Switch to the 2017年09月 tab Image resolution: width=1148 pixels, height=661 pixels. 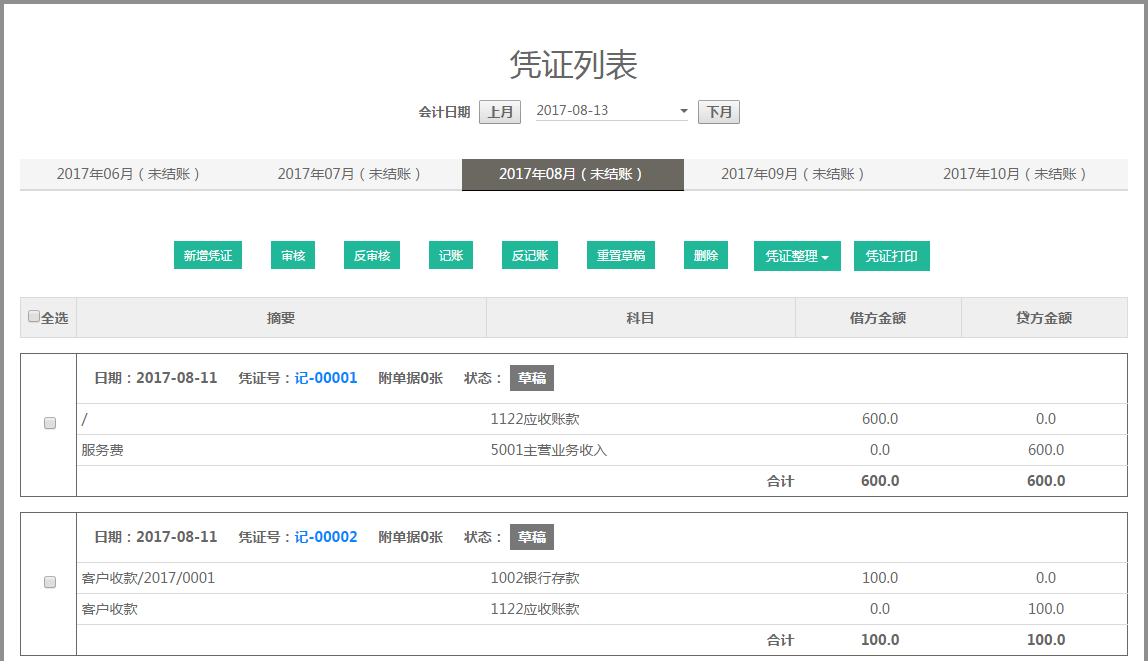[x=794, y=174]
